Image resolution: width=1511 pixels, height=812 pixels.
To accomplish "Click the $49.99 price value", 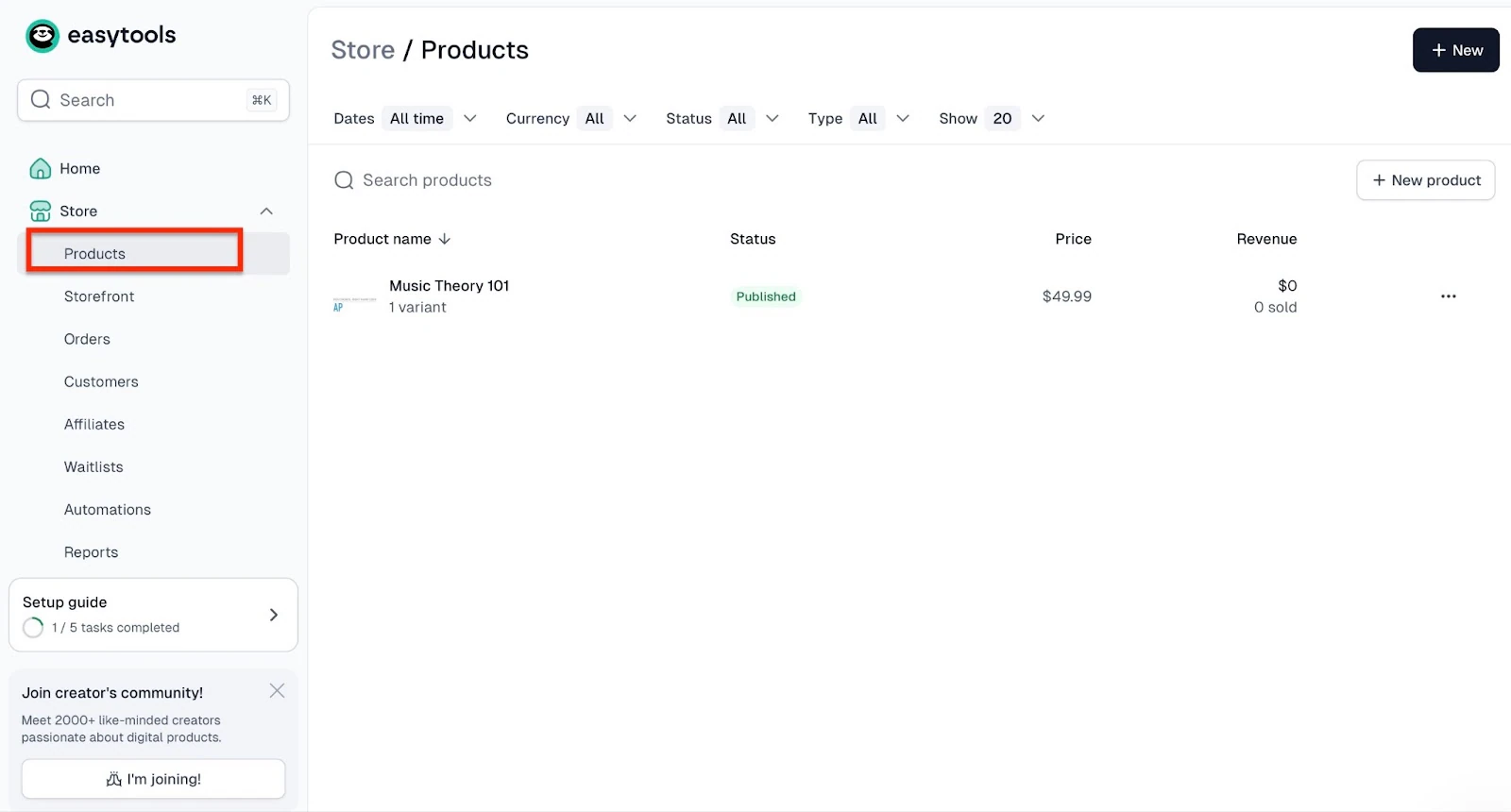I will [x=1066, y=296].
